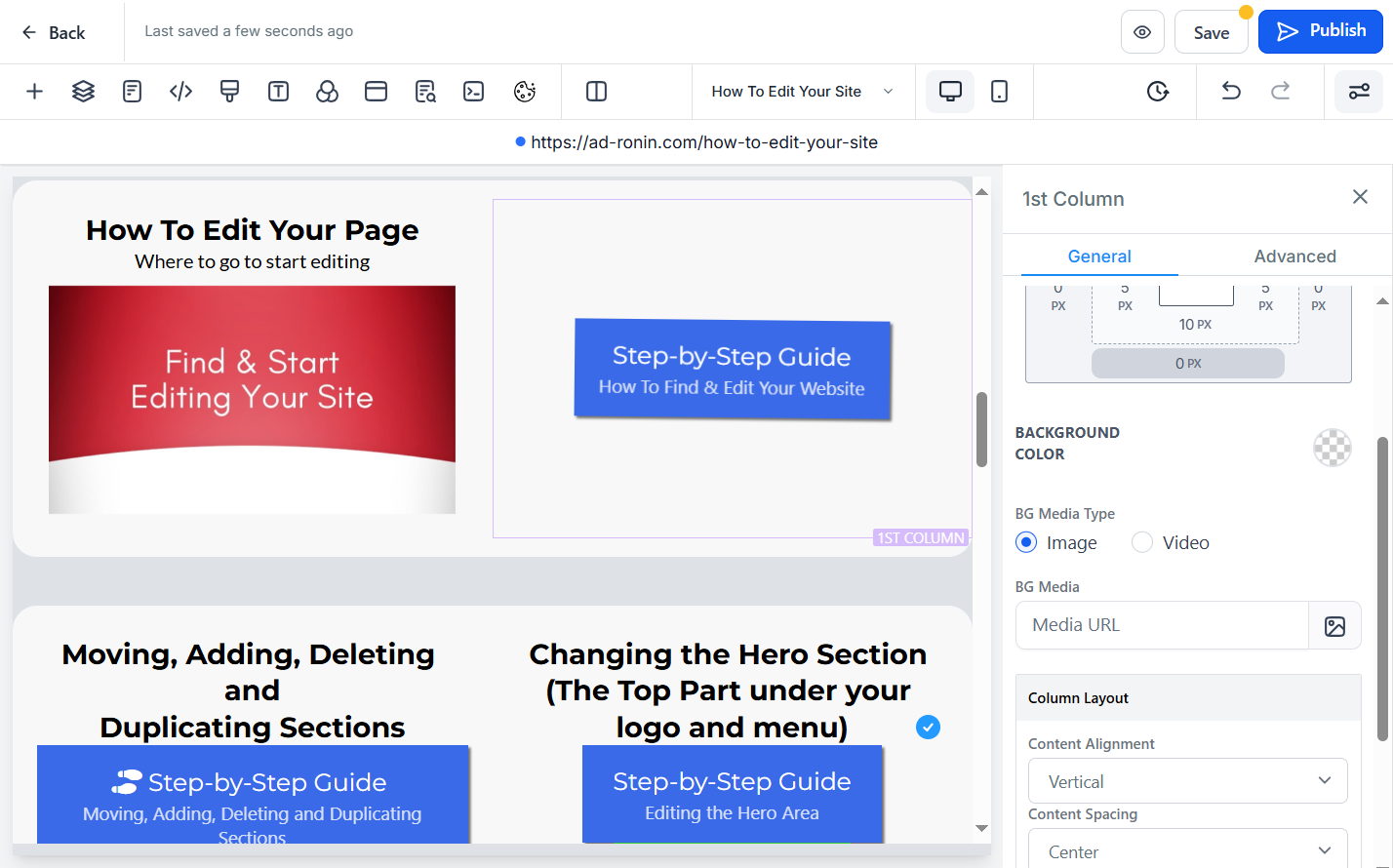Click the Back button
The width and height of the screenshot is (1393, 868).
pos(54,32)
